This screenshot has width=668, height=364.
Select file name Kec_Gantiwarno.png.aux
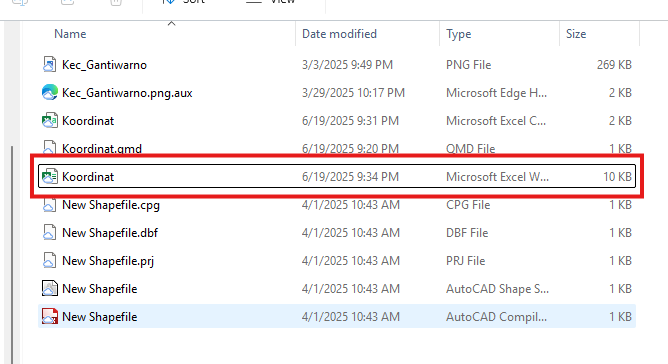127,93
